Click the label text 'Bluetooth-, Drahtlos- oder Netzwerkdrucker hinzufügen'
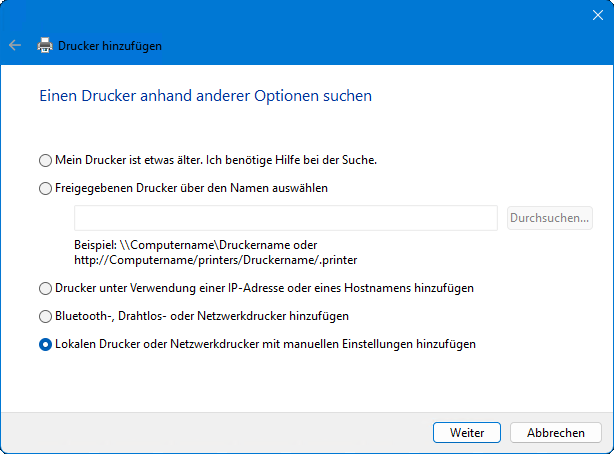This screenshot has height=454, width=614. [201, 316]
